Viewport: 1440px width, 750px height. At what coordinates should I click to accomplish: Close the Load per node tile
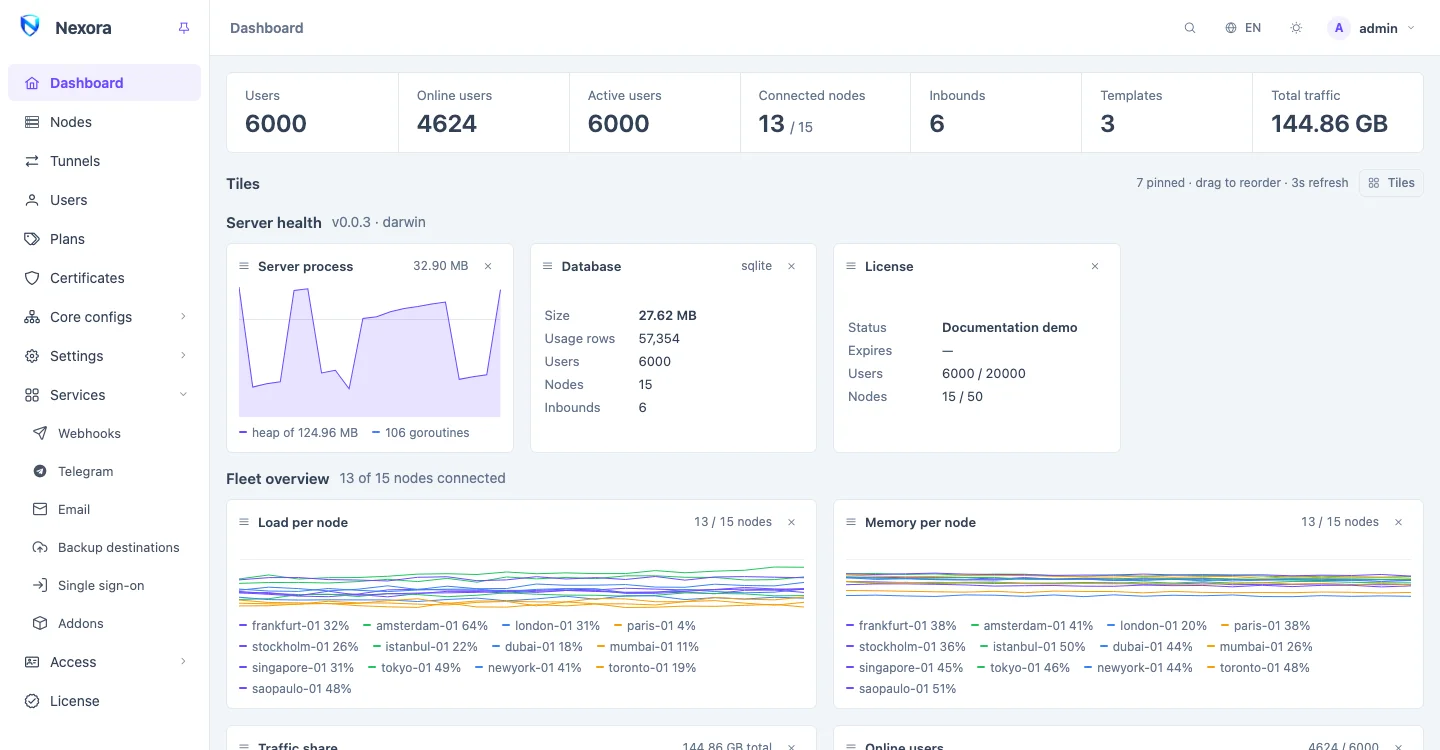coord(792,522)
